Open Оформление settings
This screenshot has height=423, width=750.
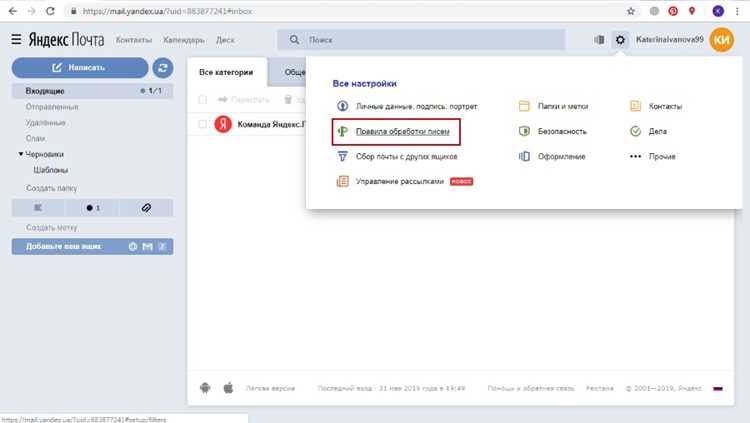[x=562, y=156]
